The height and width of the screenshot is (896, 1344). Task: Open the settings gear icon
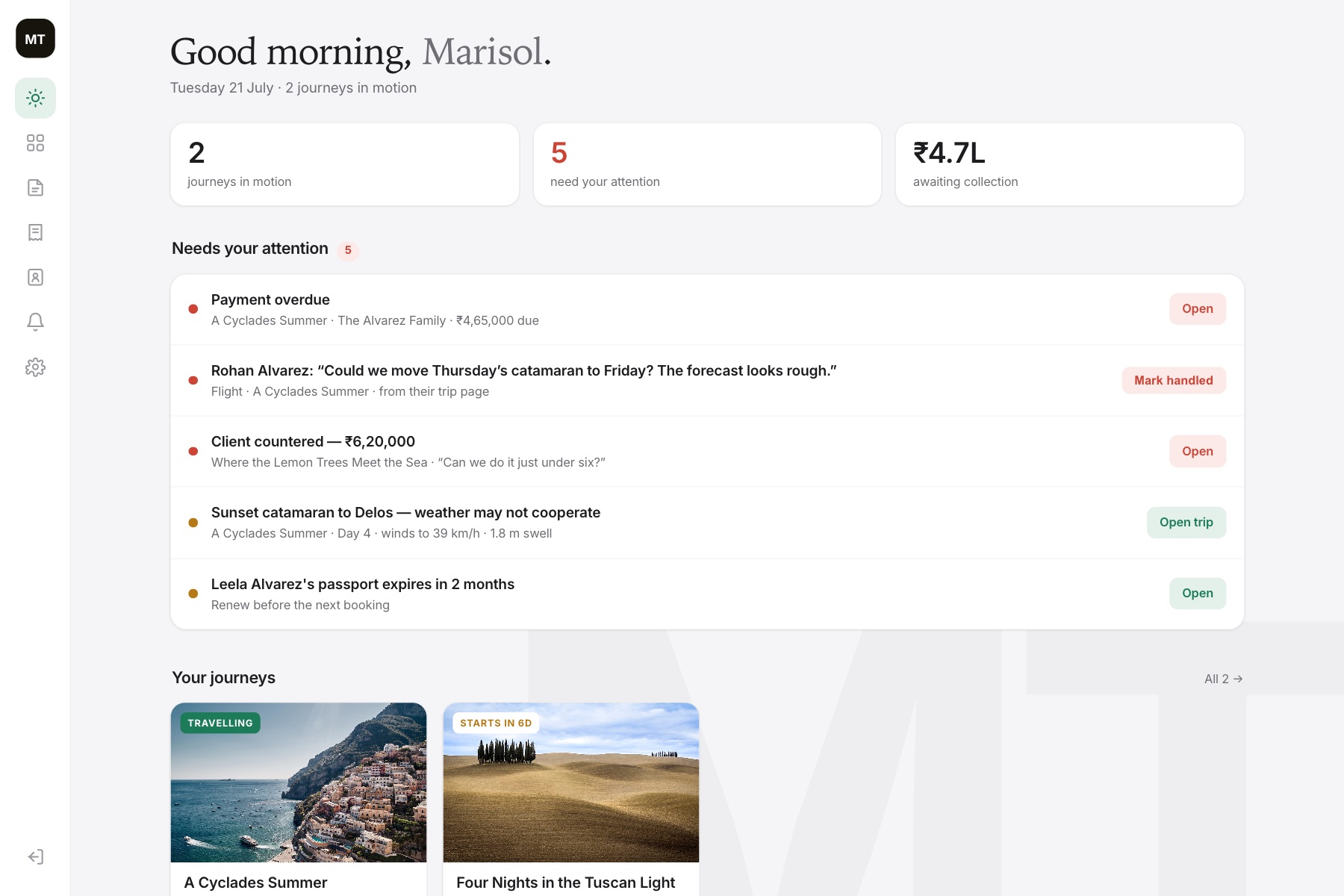pyautogui.click(x=35, y=367)
